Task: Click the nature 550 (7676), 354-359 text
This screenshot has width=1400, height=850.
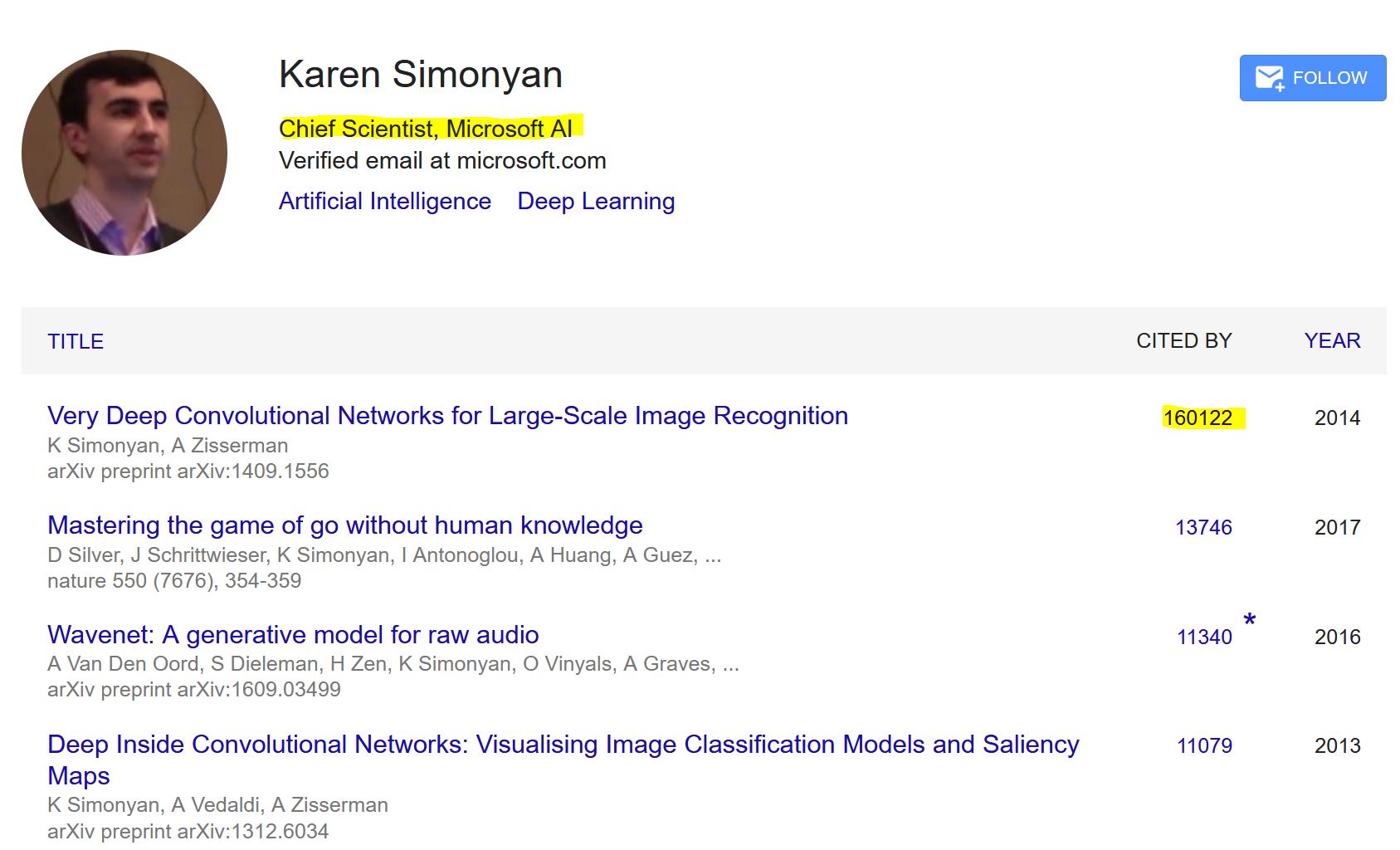Action: [174, 581]
